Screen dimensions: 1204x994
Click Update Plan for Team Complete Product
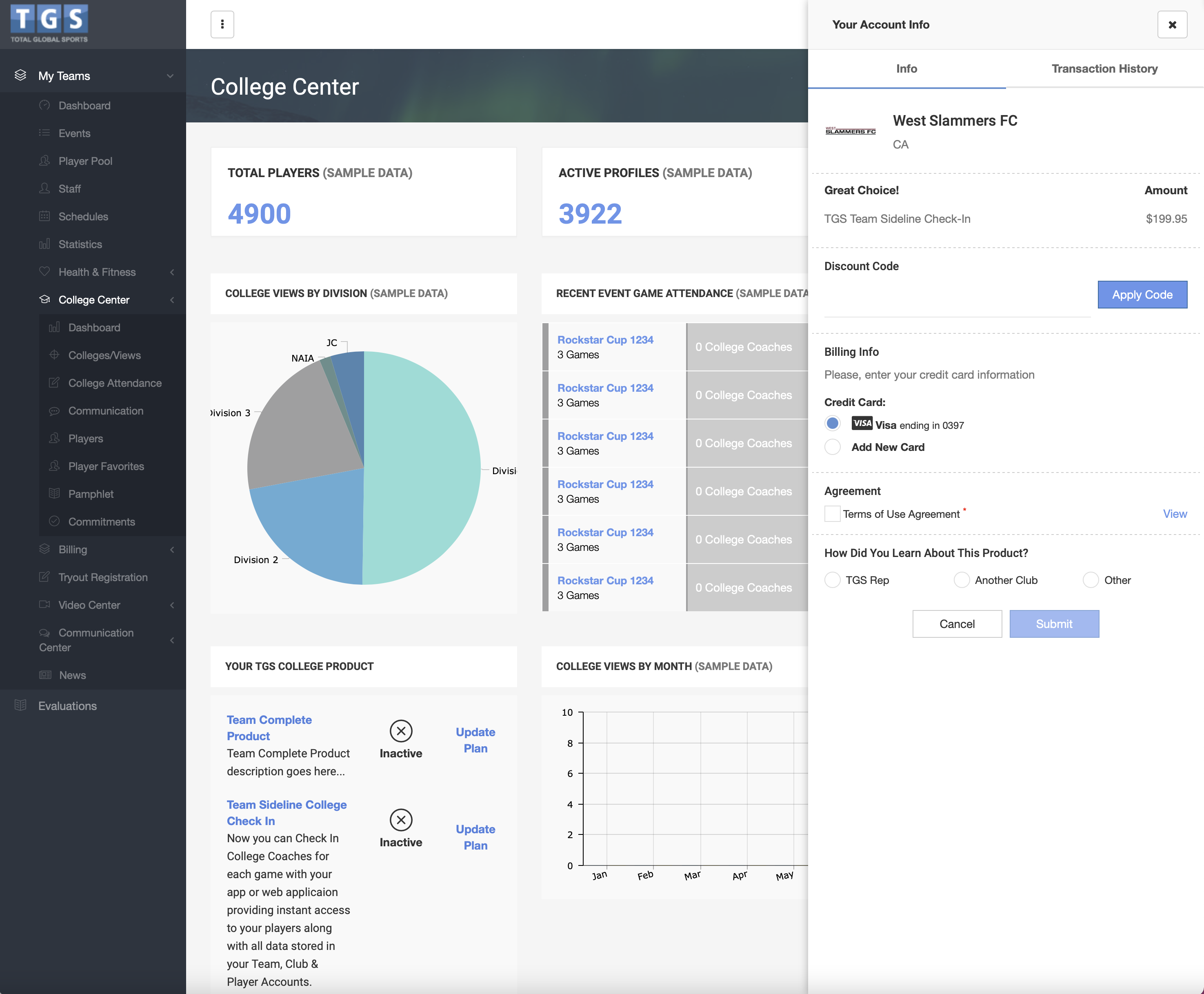coord(475,740)
